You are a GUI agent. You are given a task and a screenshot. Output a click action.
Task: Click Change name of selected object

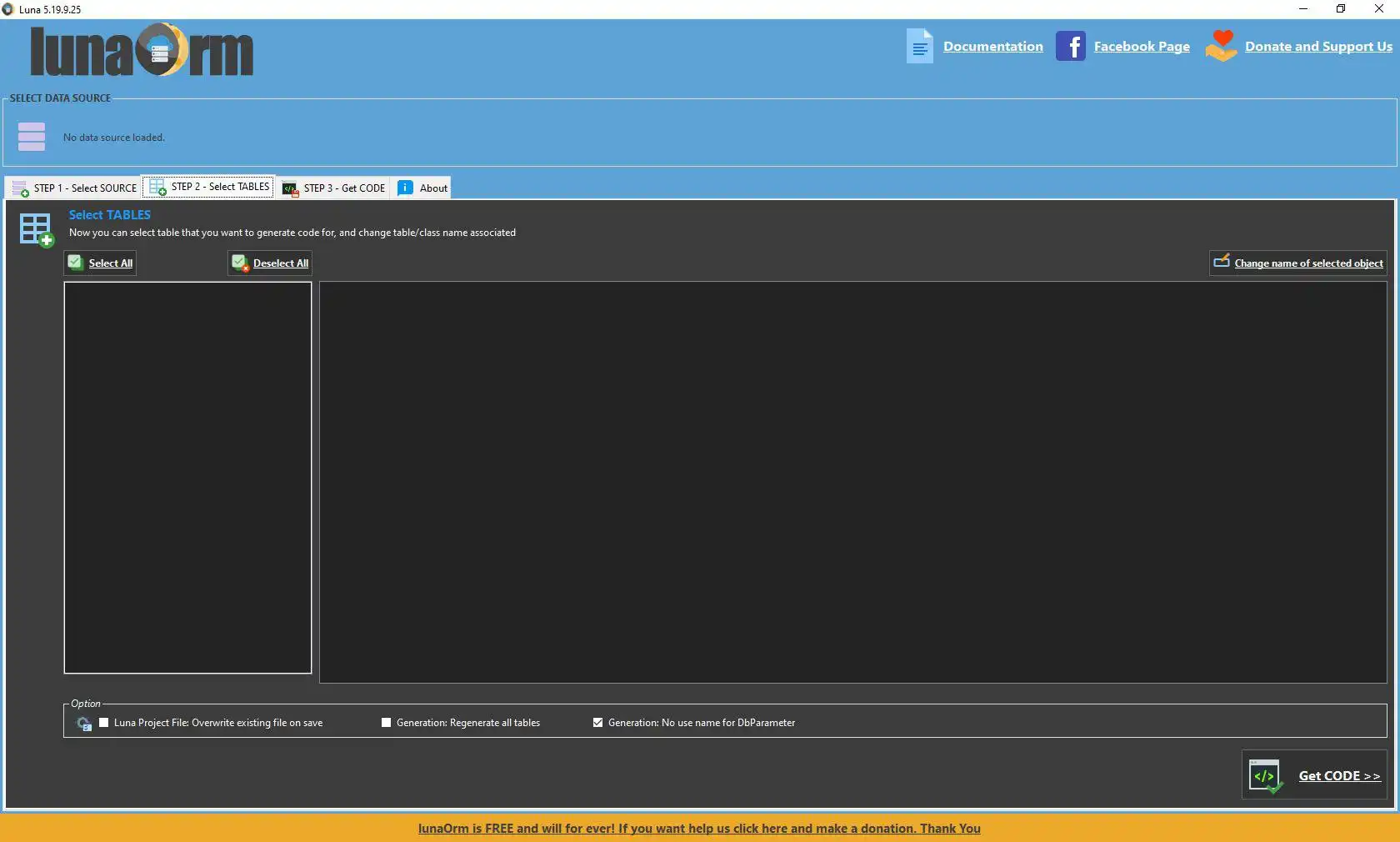pos(1298,263)
